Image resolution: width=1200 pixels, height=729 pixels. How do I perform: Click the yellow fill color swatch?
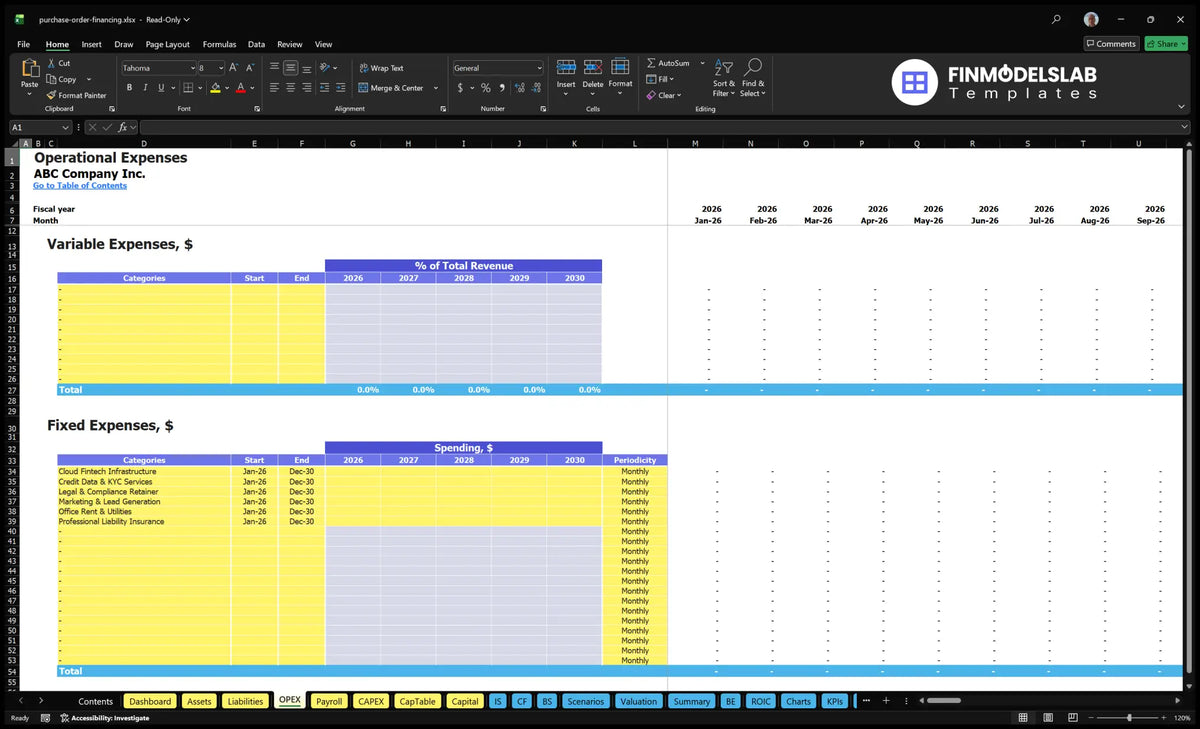(215, 88)
